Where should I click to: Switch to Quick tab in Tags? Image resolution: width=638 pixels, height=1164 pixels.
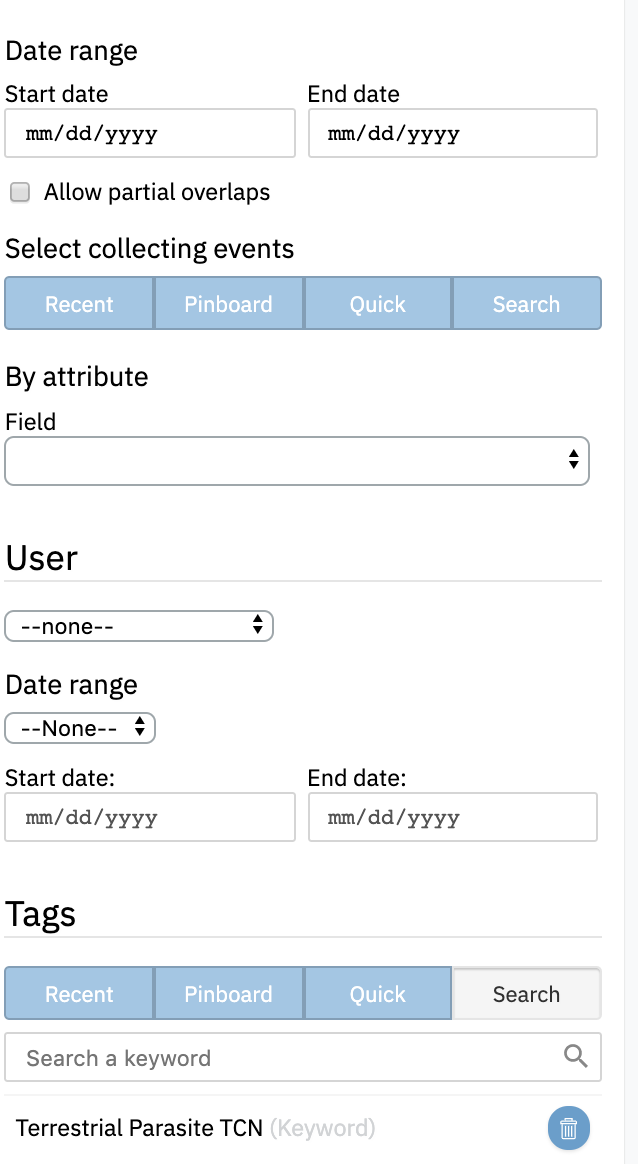(377, 994)
